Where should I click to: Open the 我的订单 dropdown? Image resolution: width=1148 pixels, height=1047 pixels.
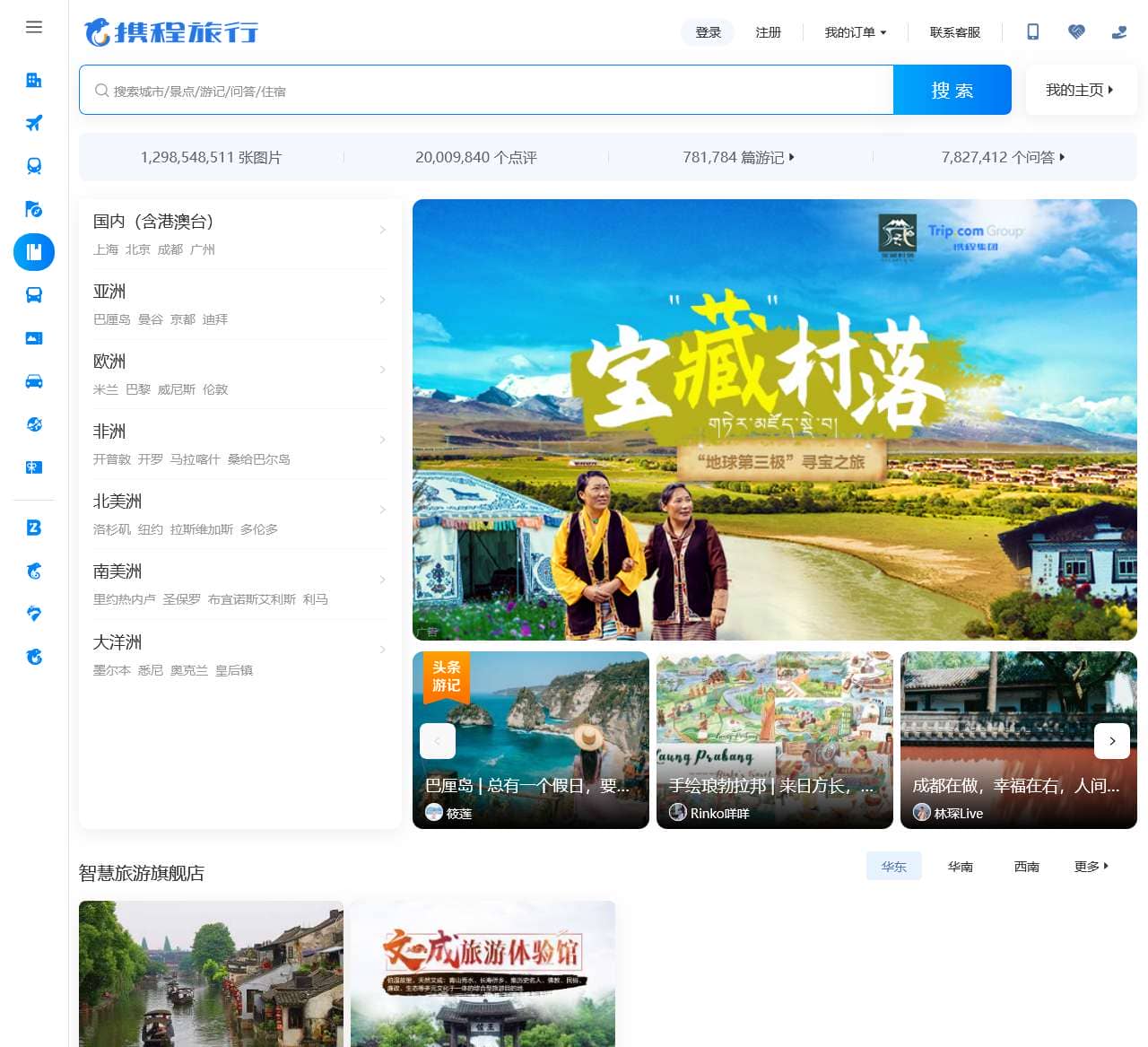(x=855, y=32)
